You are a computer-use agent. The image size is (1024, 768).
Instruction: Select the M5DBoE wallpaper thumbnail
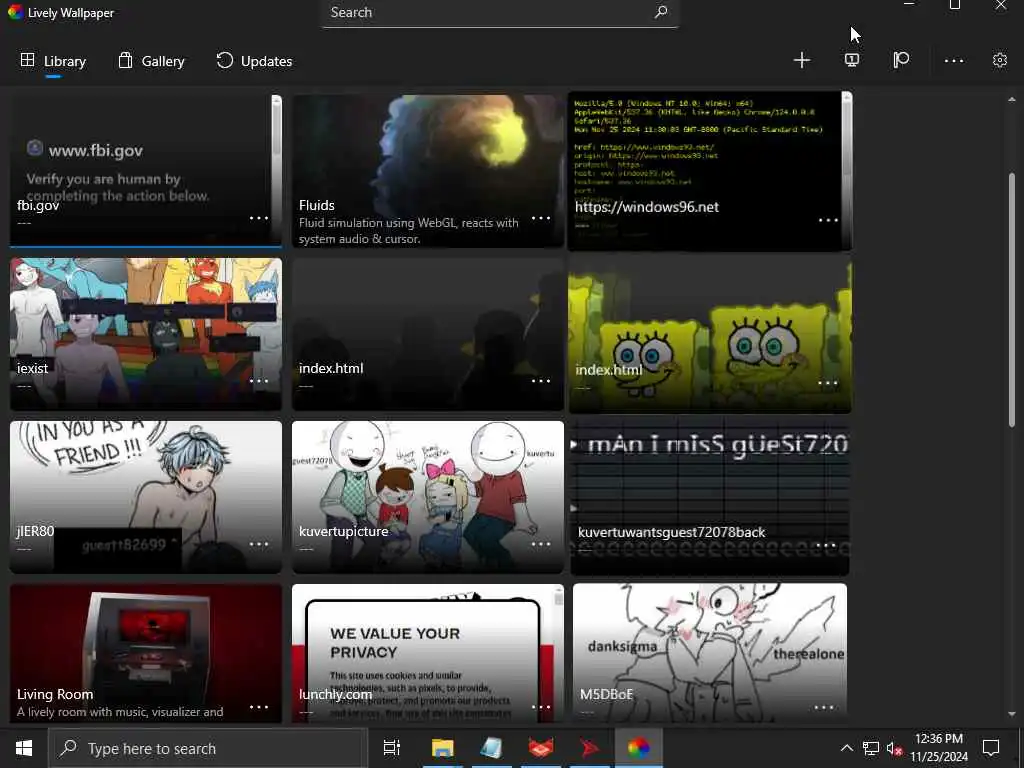tap(710, 653)
